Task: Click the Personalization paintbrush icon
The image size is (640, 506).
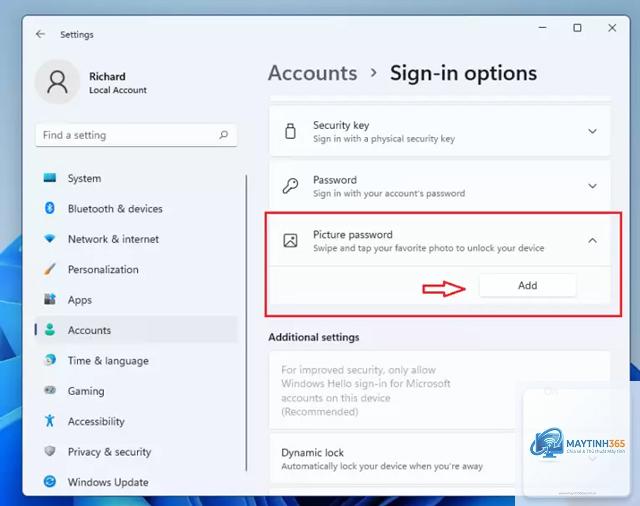Action: pos(50,269)
